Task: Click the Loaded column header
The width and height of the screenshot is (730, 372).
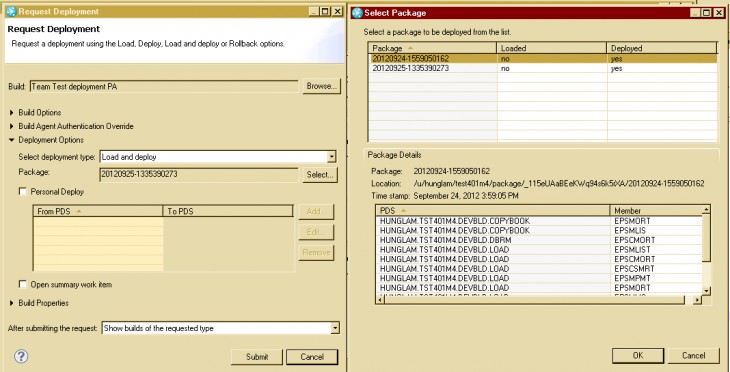Action: tap(552, 48)
